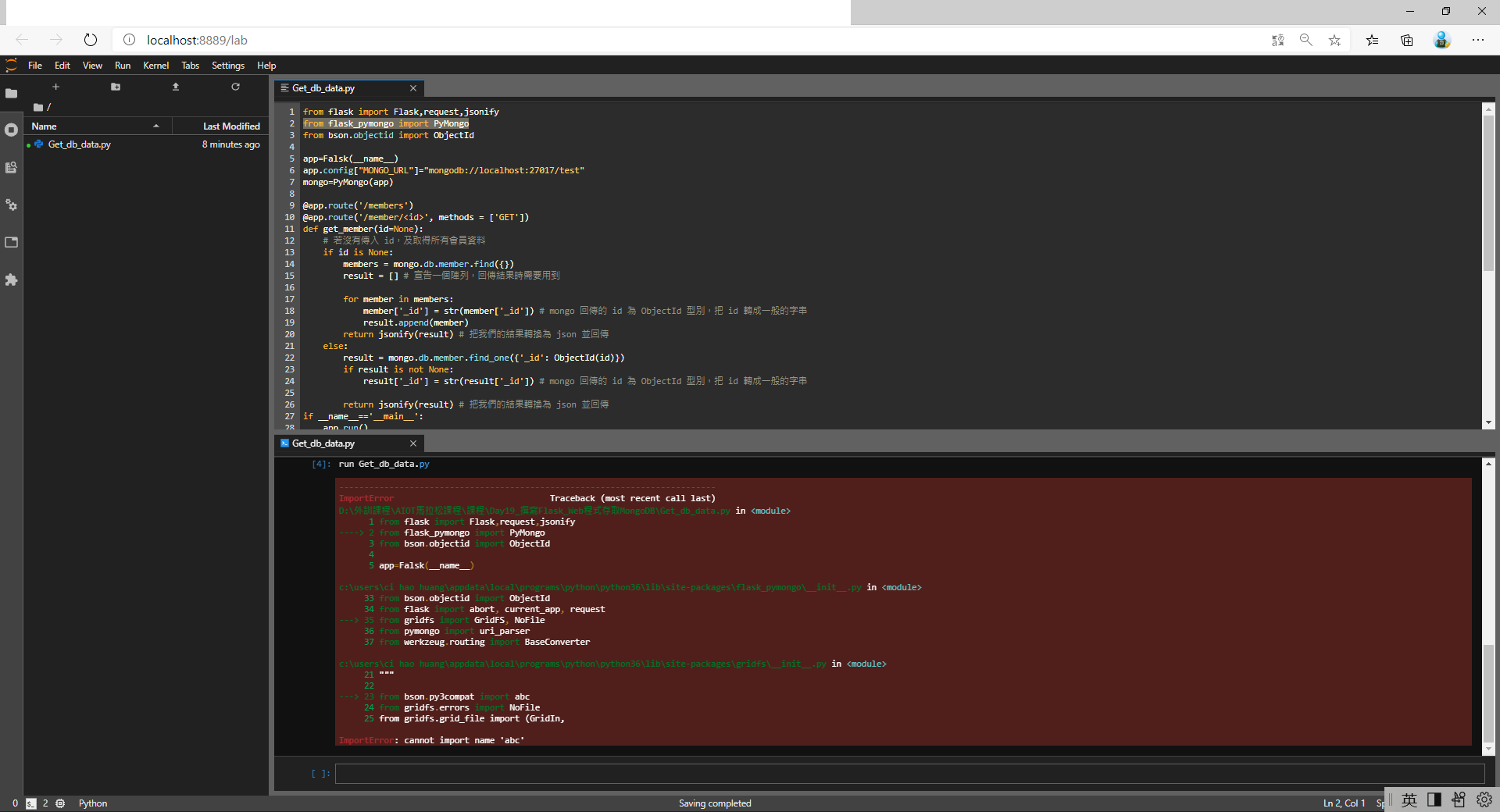Screen dimensions: 1500x812
Task: Open the Collections icon in browser toolbar
Action: tap(1407, 40)
